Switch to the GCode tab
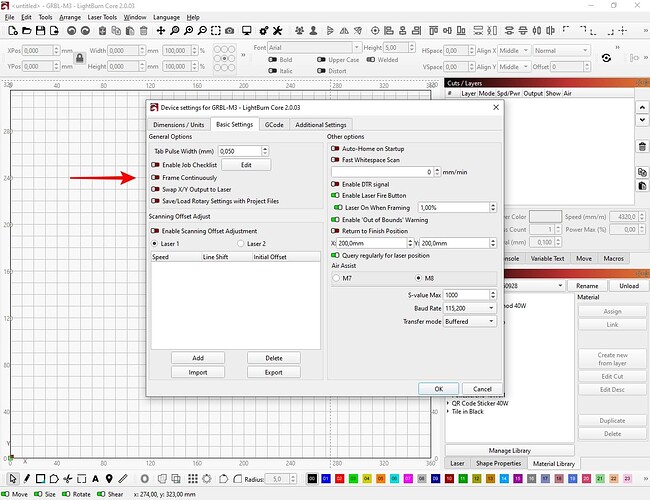This screenshot has height=500, width=650. point(273,124)
